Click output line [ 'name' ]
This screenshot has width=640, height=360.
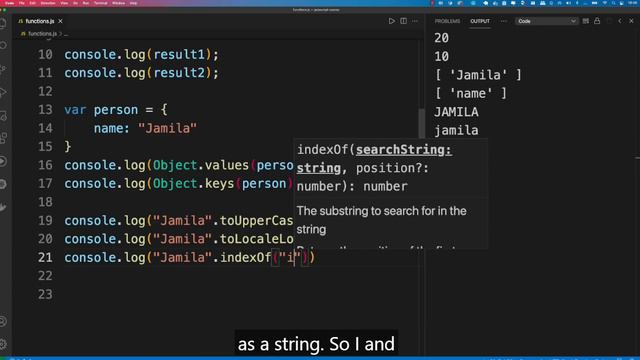click(471, 93)
